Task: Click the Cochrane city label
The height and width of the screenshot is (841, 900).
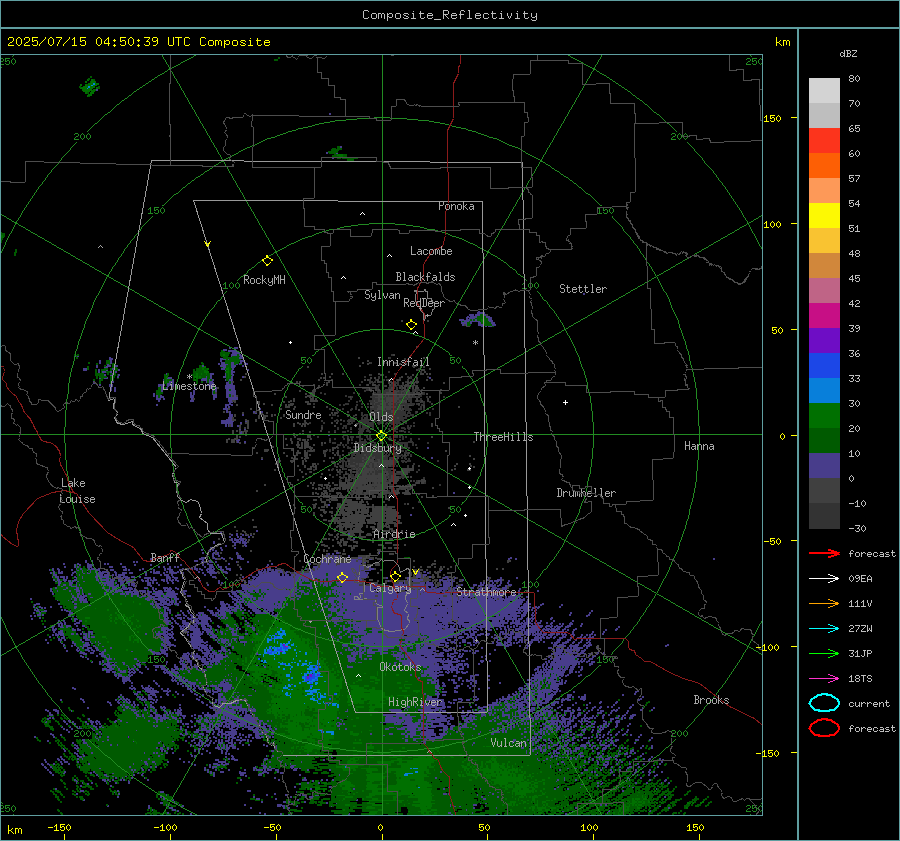Action: (327, 559)
